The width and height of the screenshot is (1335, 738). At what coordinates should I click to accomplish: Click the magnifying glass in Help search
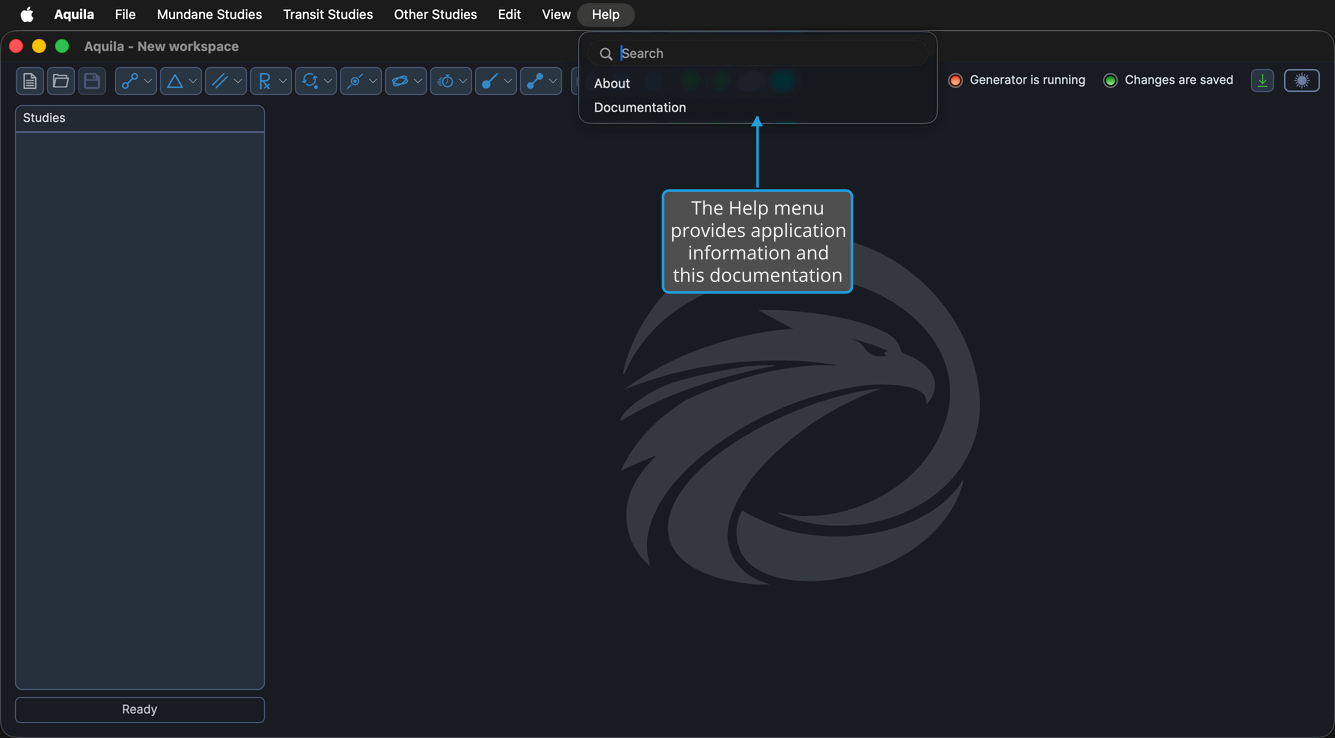point(606,54)
